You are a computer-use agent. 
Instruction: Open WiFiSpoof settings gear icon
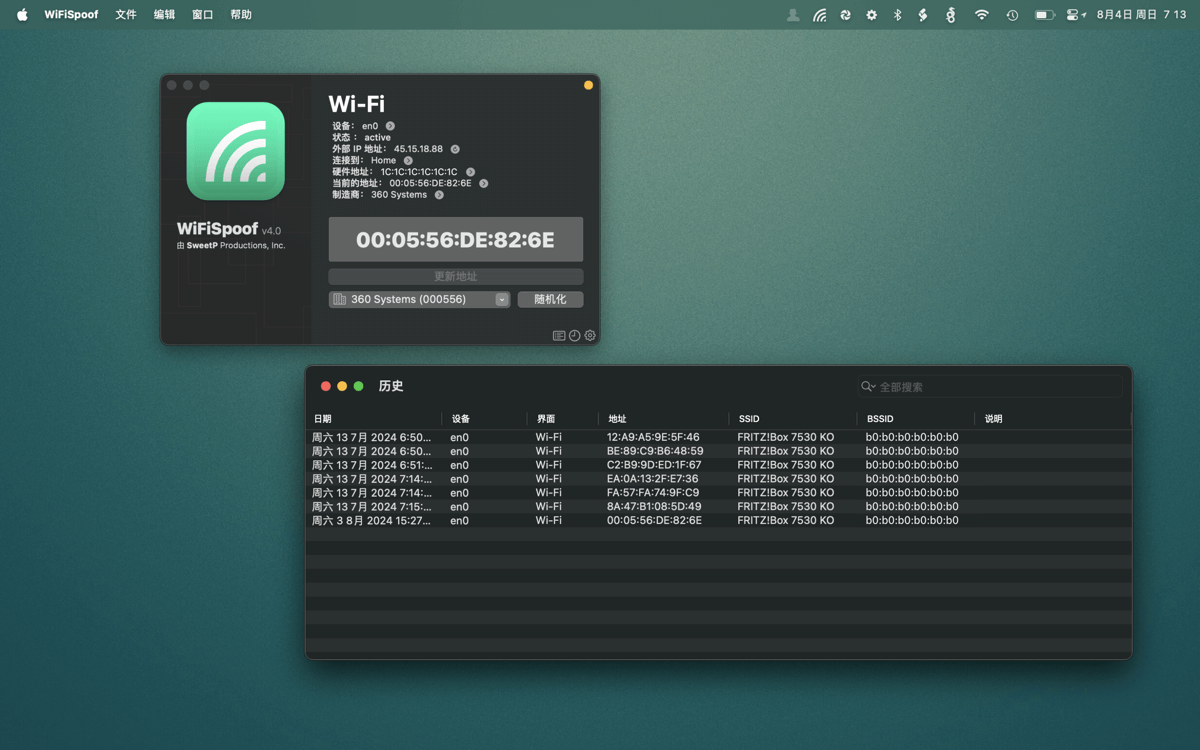[x=590, y=336]
